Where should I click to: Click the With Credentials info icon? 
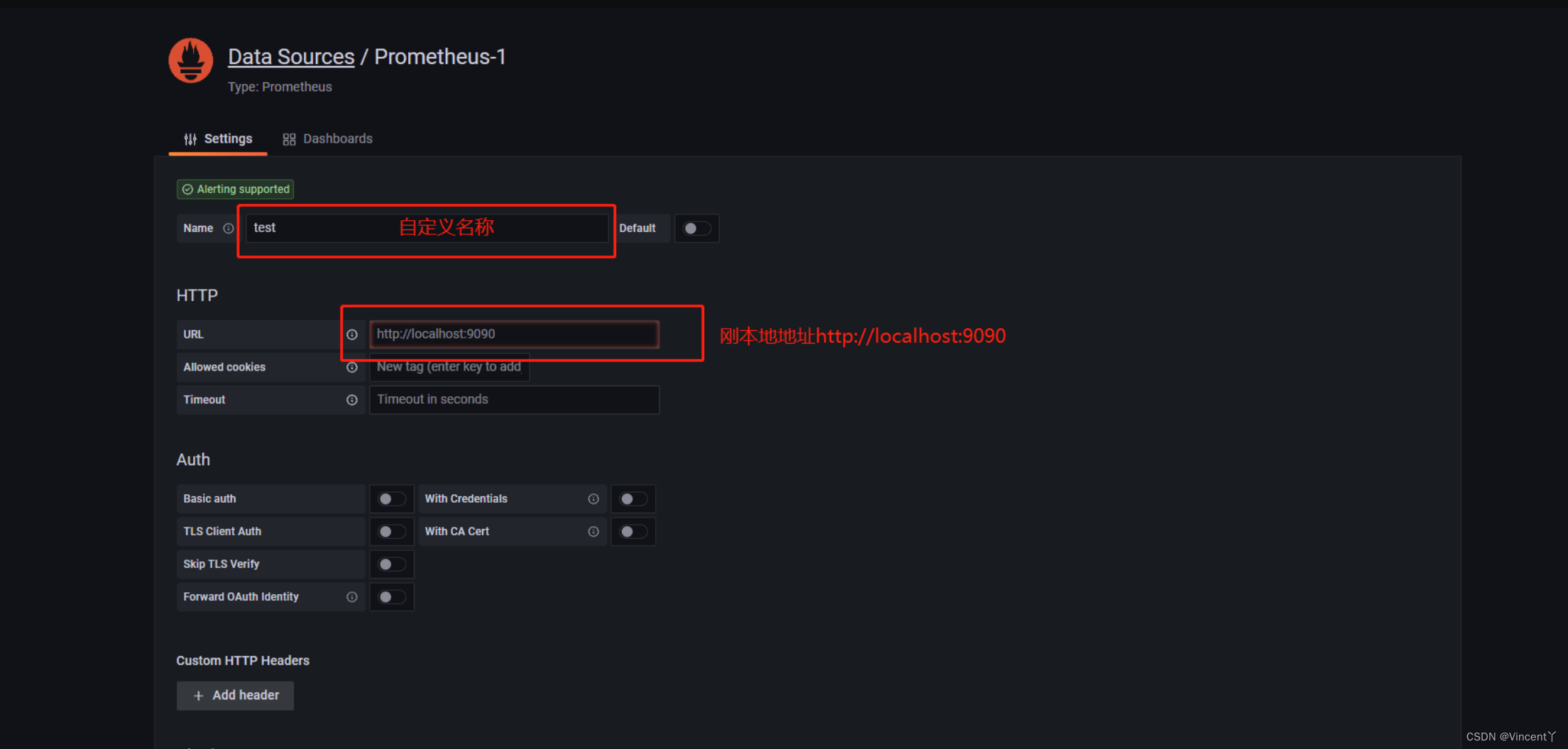pos(593,499)
